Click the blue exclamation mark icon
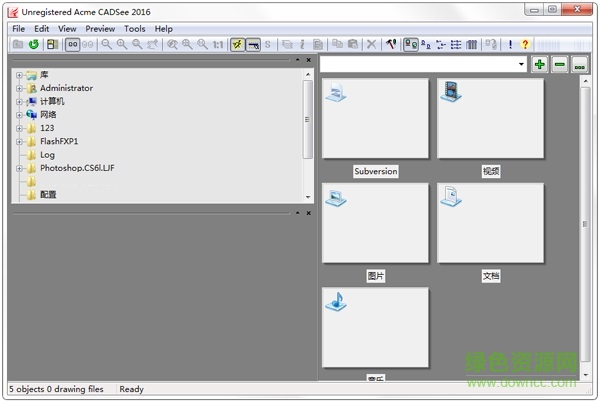Viewport: 600px width, 401px height. [510, 44]
